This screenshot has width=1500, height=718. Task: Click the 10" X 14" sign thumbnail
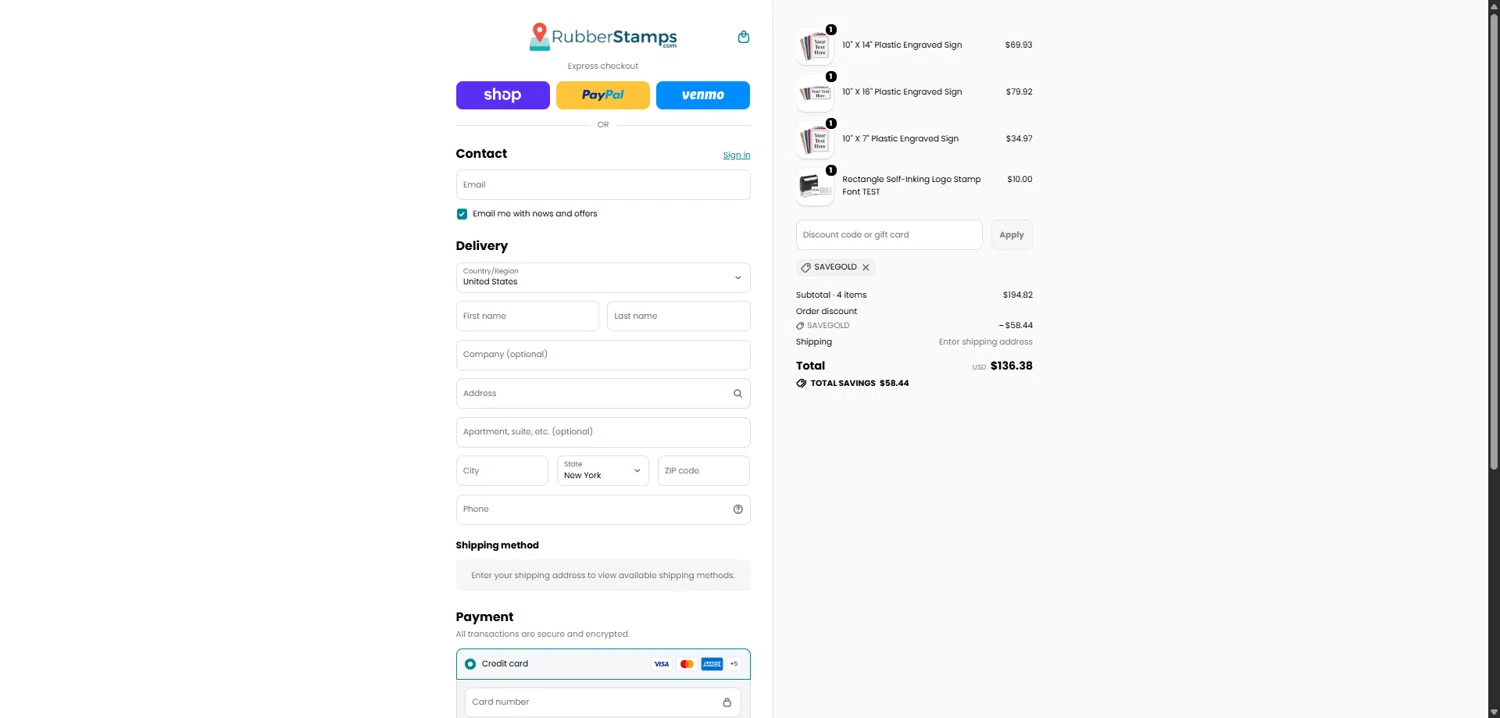pos(815,46)
